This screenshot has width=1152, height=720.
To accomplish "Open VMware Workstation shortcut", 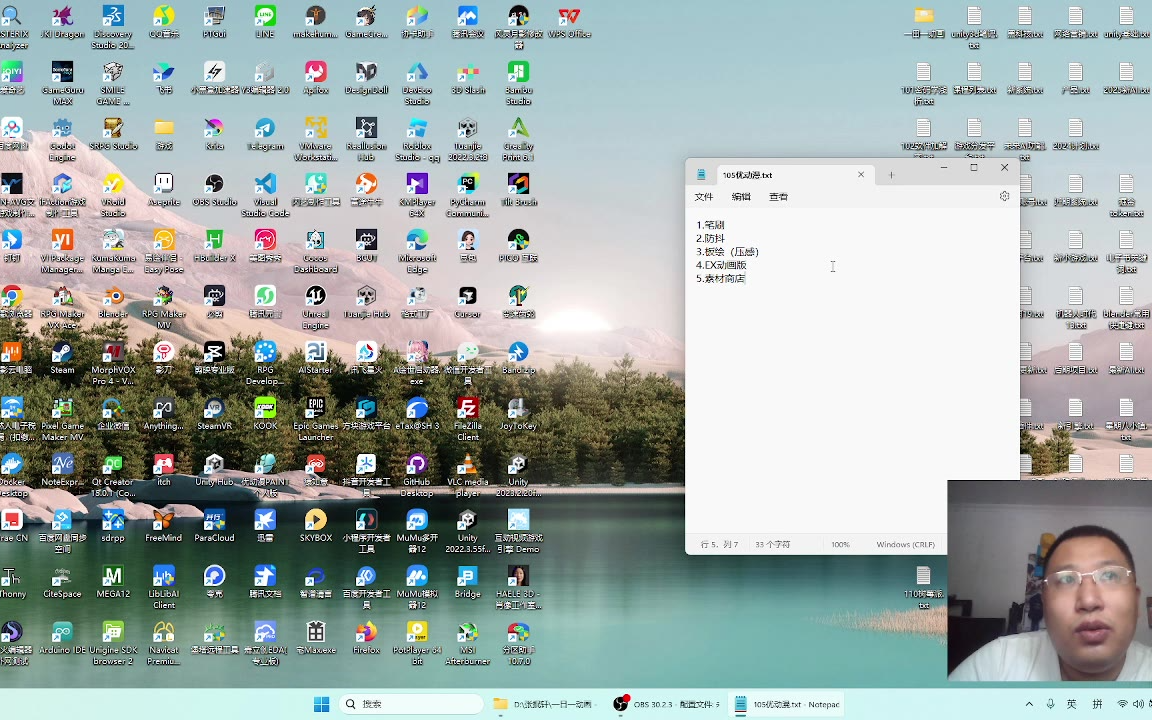I will tap(316, 139).
